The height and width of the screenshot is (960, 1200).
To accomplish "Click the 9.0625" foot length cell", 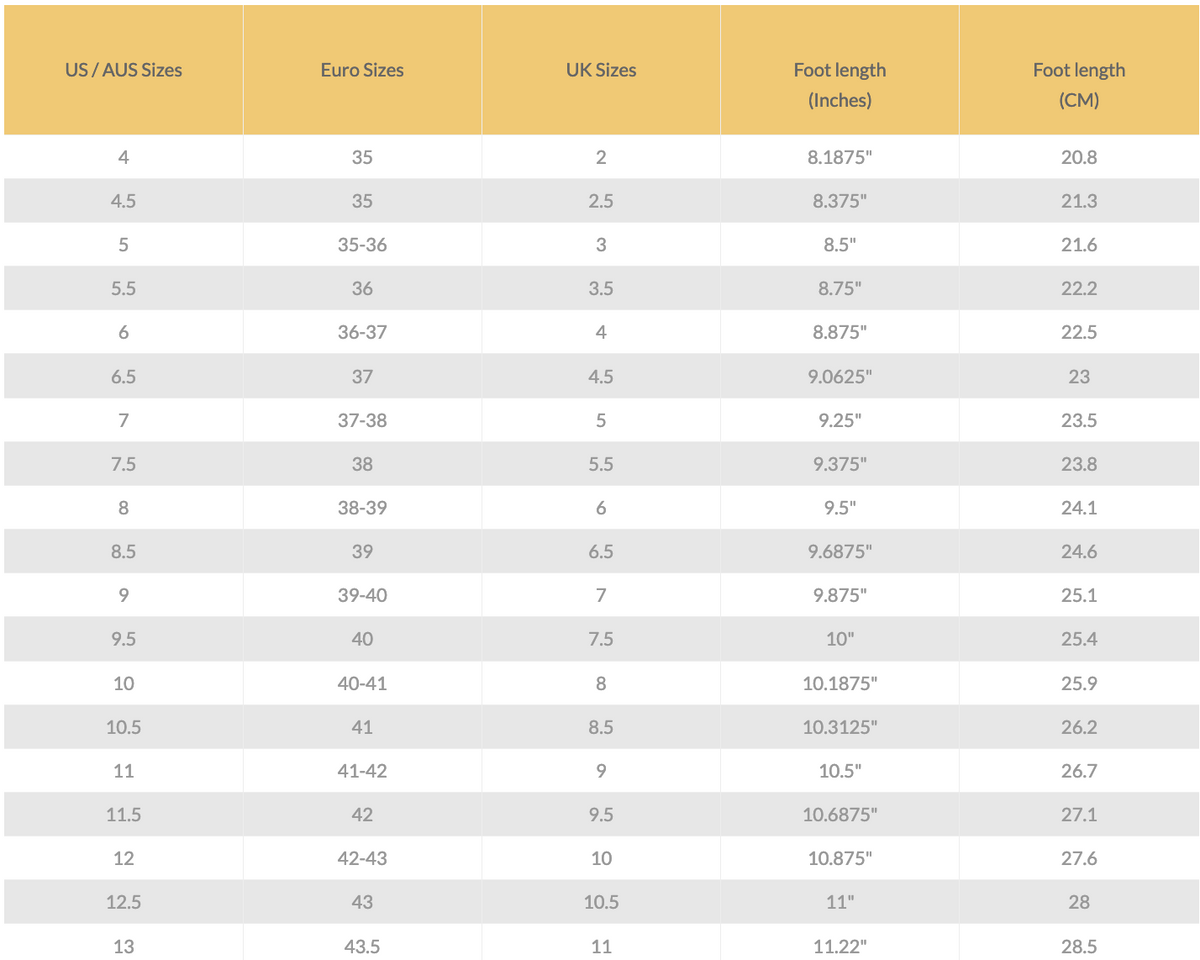I will point(840,376).
